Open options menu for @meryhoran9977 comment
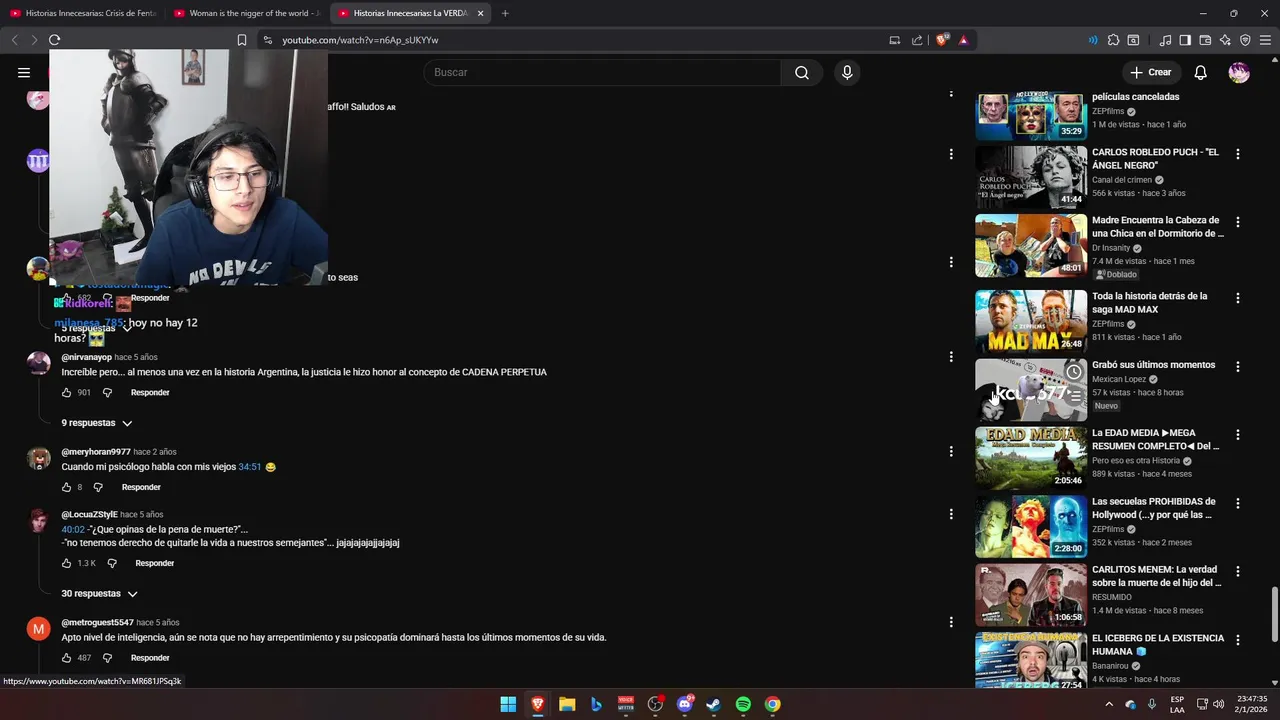Image resolution: width=1280 pixels, height=720 pixels. point(951,451)
